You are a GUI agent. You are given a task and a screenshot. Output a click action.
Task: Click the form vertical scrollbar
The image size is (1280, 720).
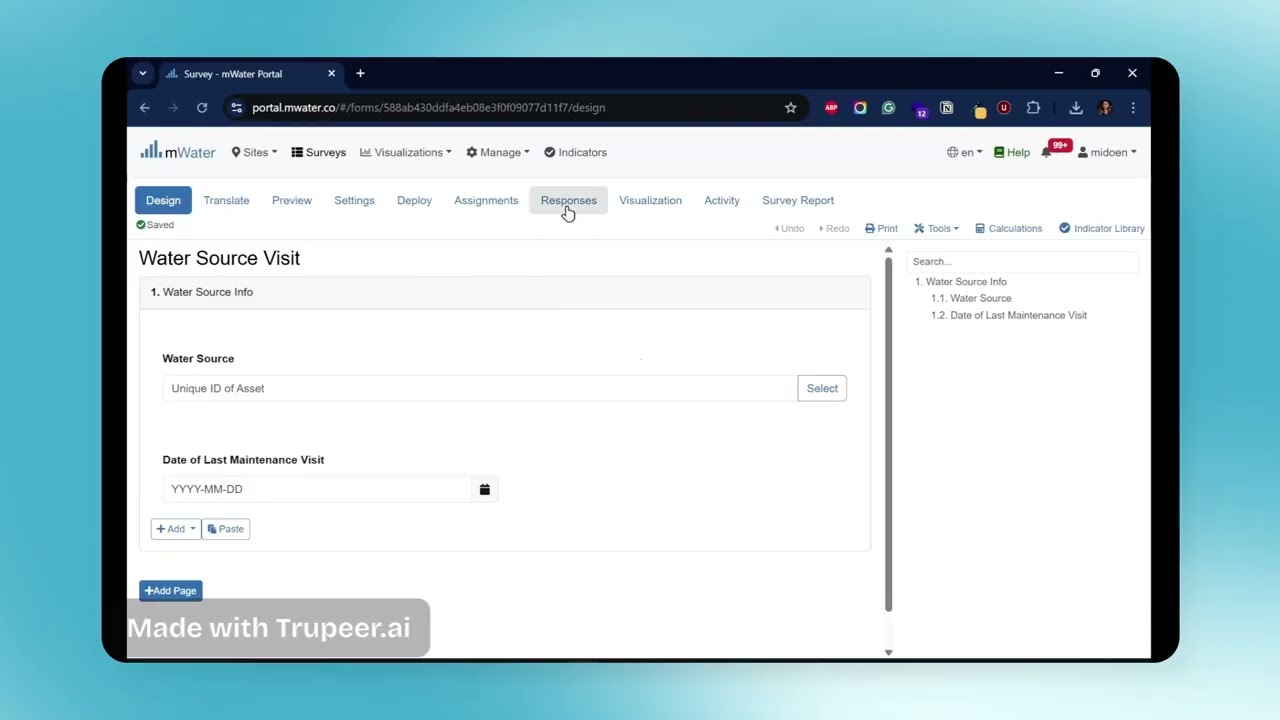pyautogui.click(x=888, y=434)
